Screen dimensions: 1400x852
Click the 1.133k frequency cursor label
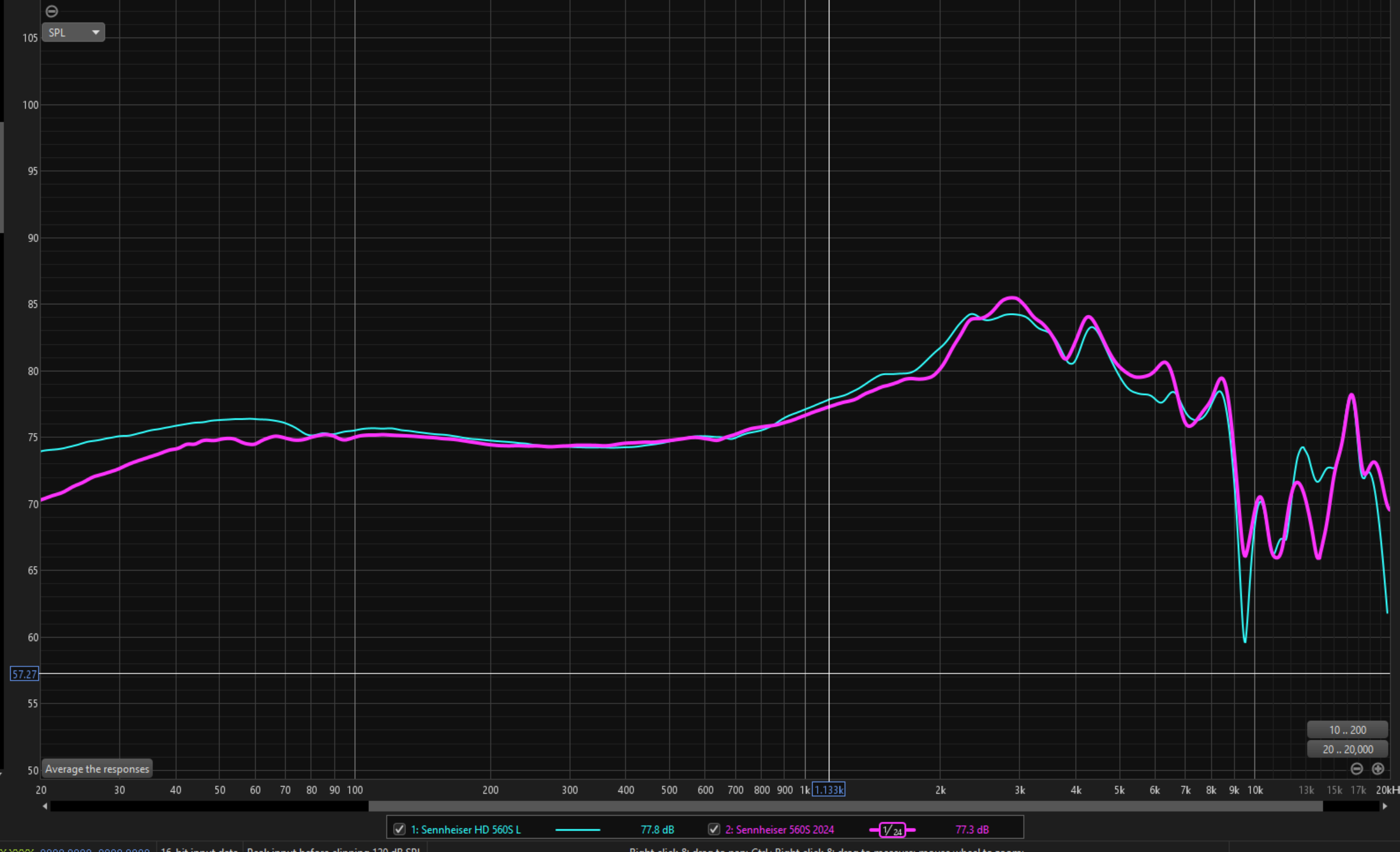(x=828, y=790)
